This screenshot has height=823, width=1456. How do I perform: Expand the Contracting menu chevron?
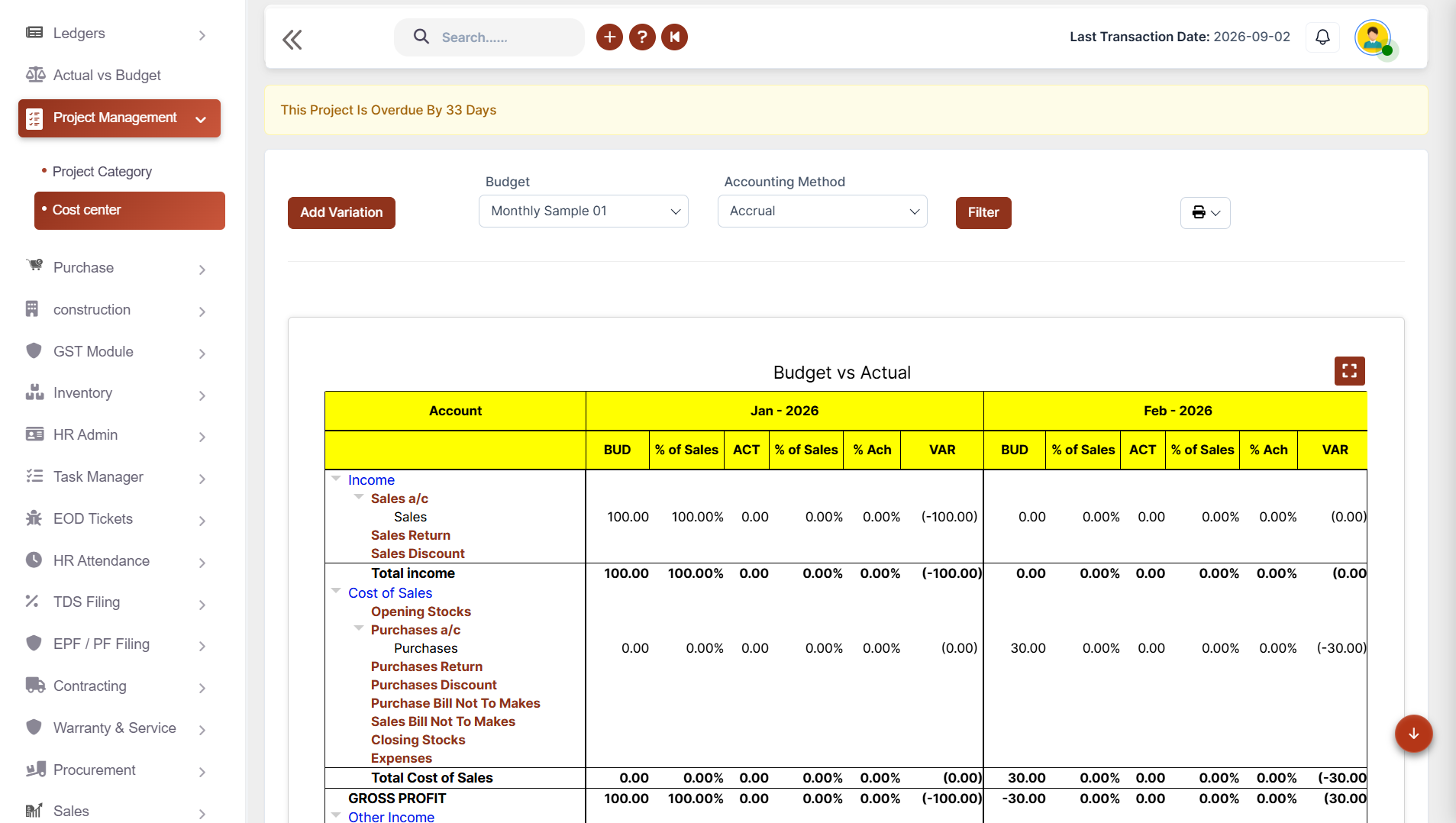click(202, 688)
